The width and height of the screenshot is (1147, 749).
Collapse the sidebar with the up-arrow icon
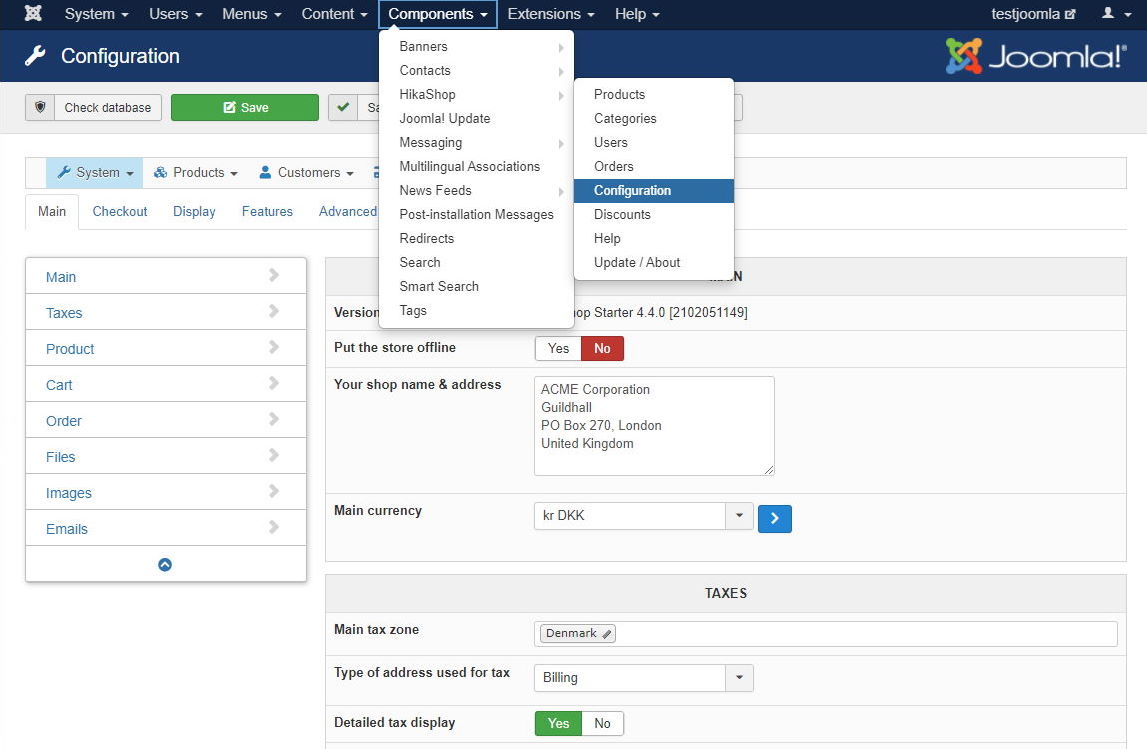165,565
